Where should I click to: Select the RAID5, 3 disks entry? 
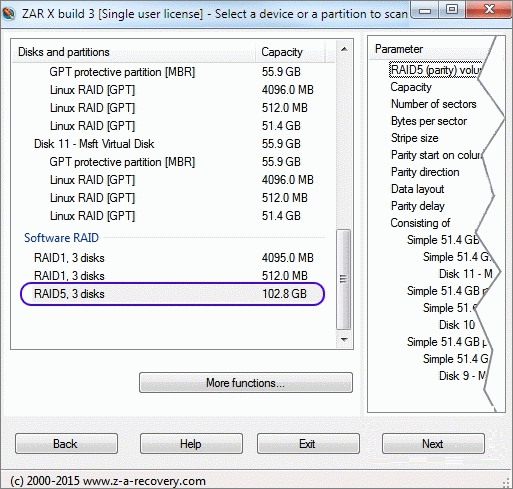(173, 294)
